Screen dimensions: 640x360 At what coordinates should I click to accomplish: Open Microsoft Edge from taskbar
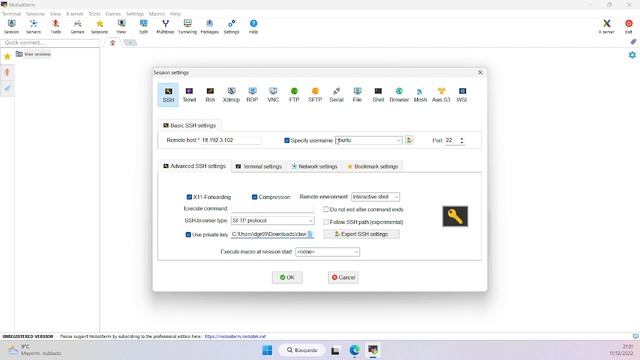tap(354, 350)
